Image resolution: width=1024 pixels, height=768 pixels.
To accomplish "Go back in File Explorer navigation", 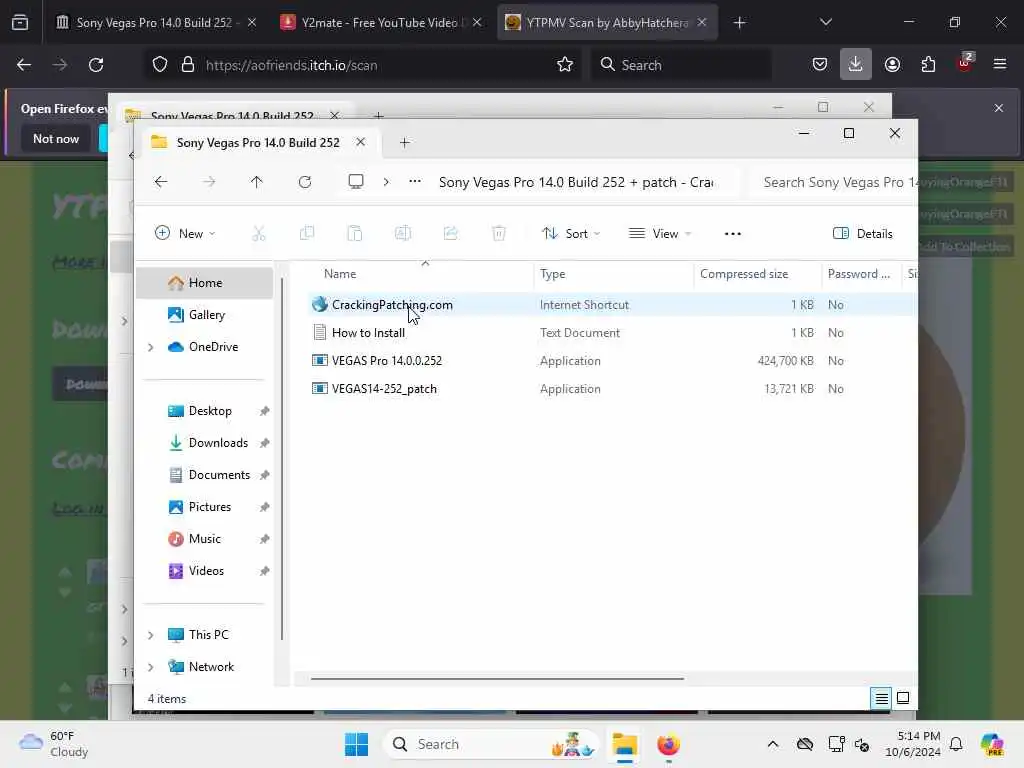I will click(x=161, y=182).
